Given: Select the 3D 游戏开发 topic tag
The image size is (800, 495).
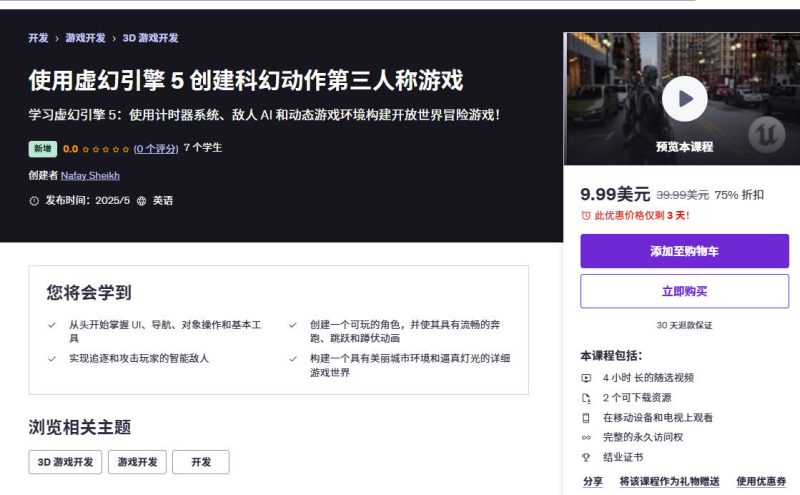Looking at the screenshot, I should [65, 462].
